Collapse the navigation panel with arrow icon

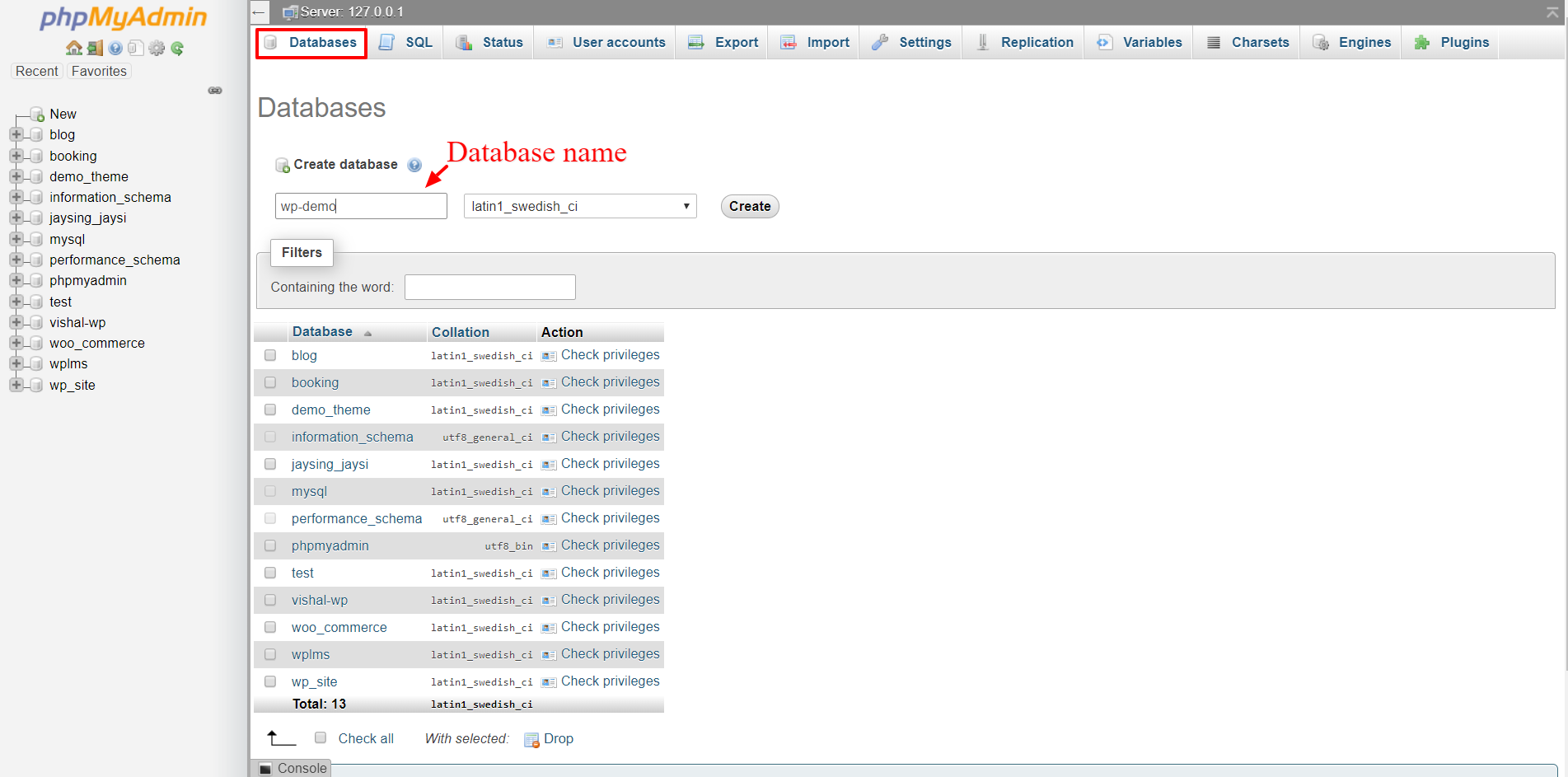click(x=259, y=12)
